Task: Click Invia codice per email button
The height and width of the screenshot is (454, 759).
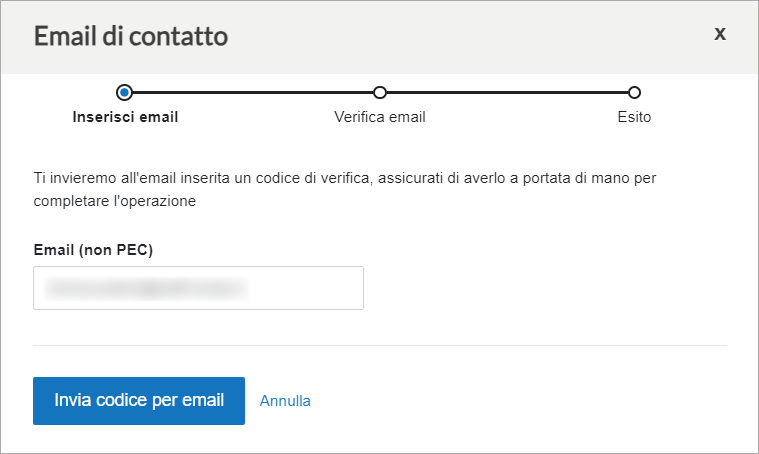Action: click(139, 401)
